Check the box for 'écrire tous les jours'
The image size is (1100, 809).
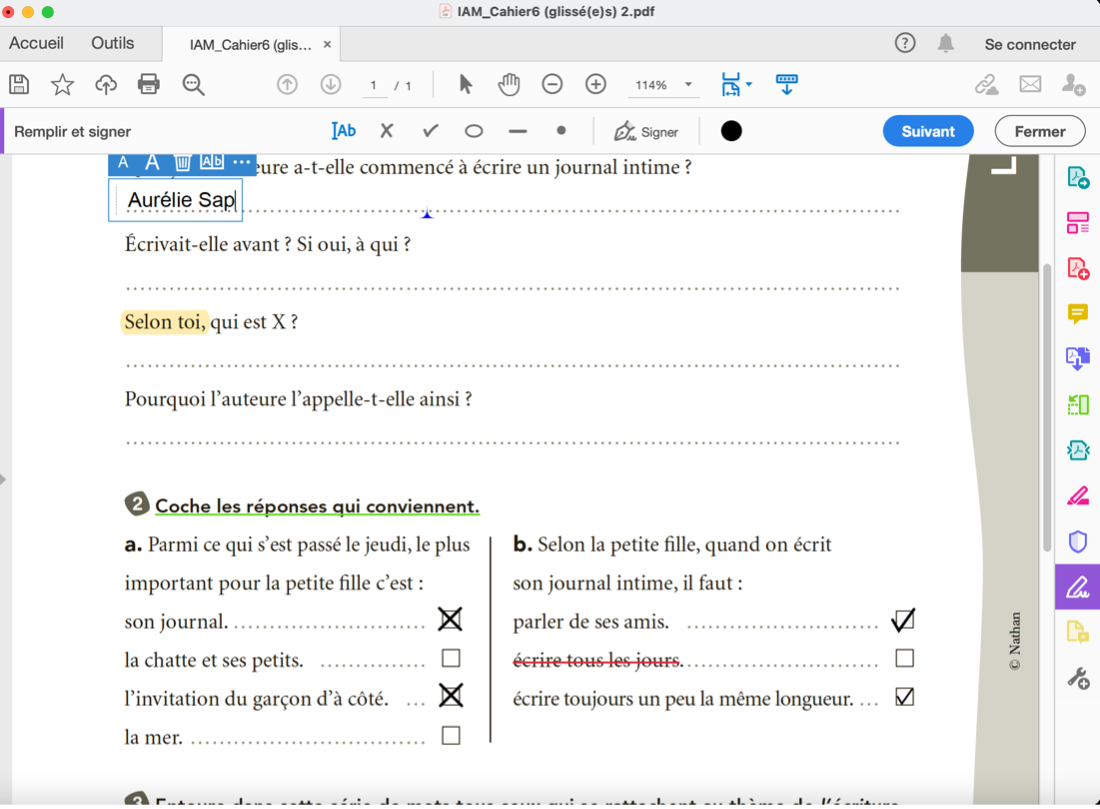905,658
